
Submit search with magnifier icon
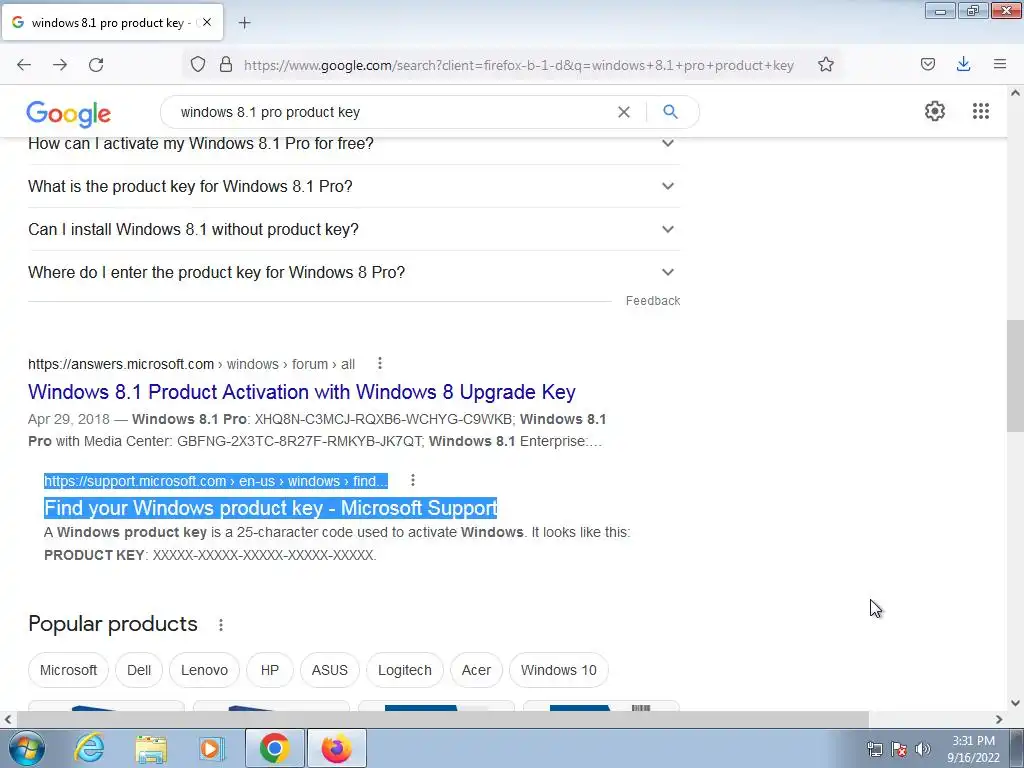(670, 112)
